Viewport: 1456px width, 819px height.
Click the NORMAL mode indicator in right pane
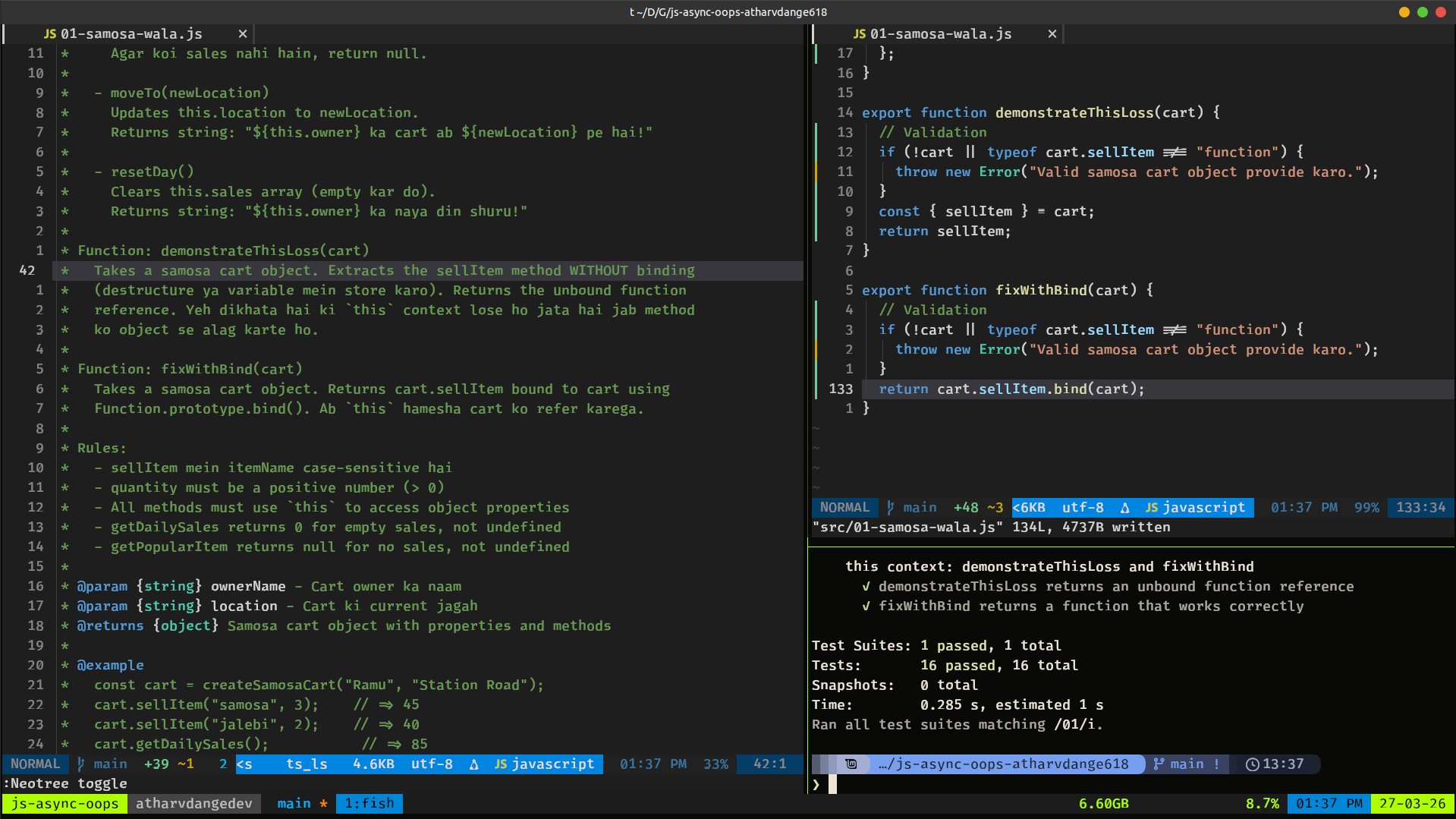[x=844, y=507]
